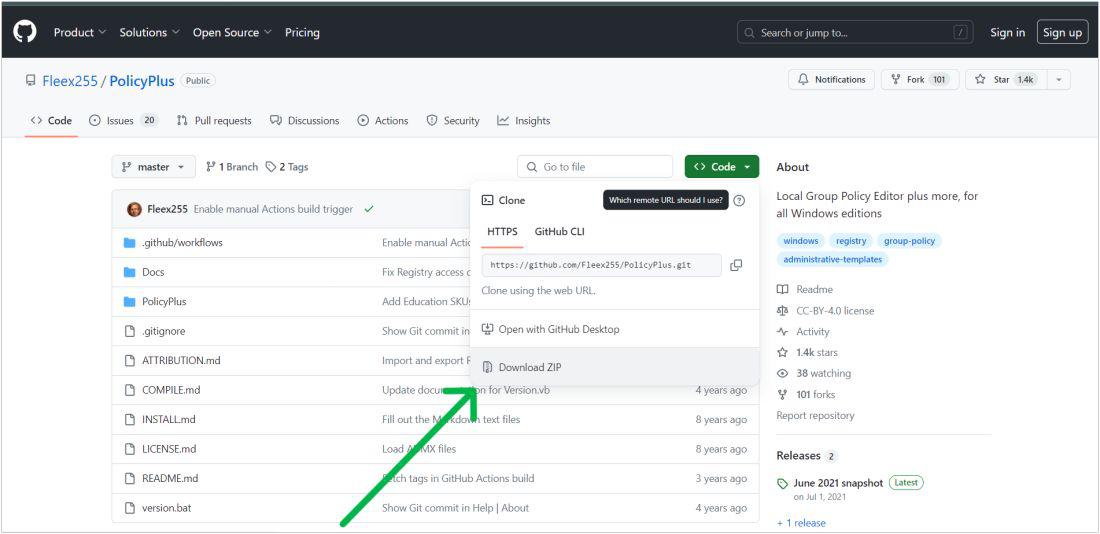Switch to the Actions tab

382,121
